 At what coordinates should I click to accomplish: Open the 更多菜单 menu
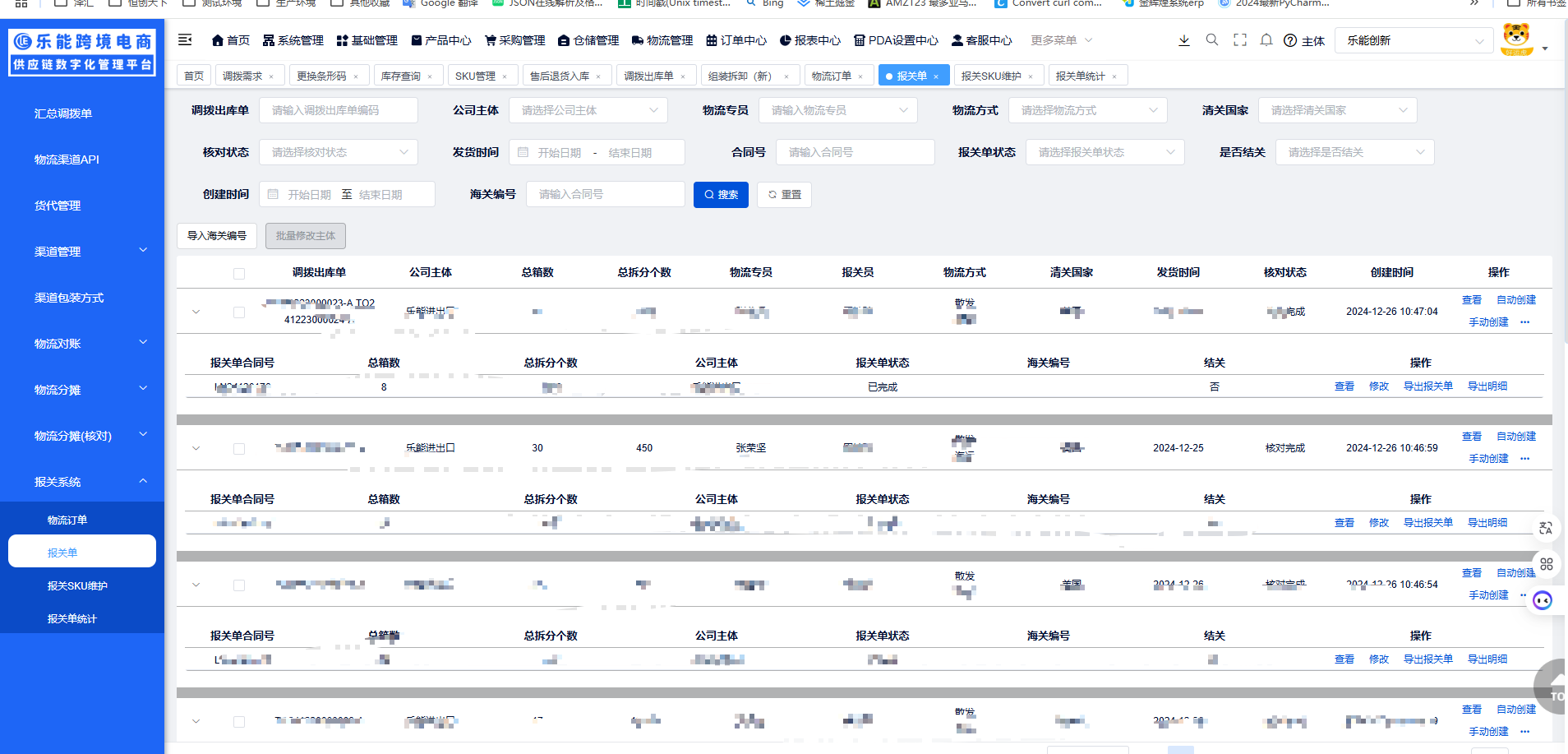pos(1060,39)
